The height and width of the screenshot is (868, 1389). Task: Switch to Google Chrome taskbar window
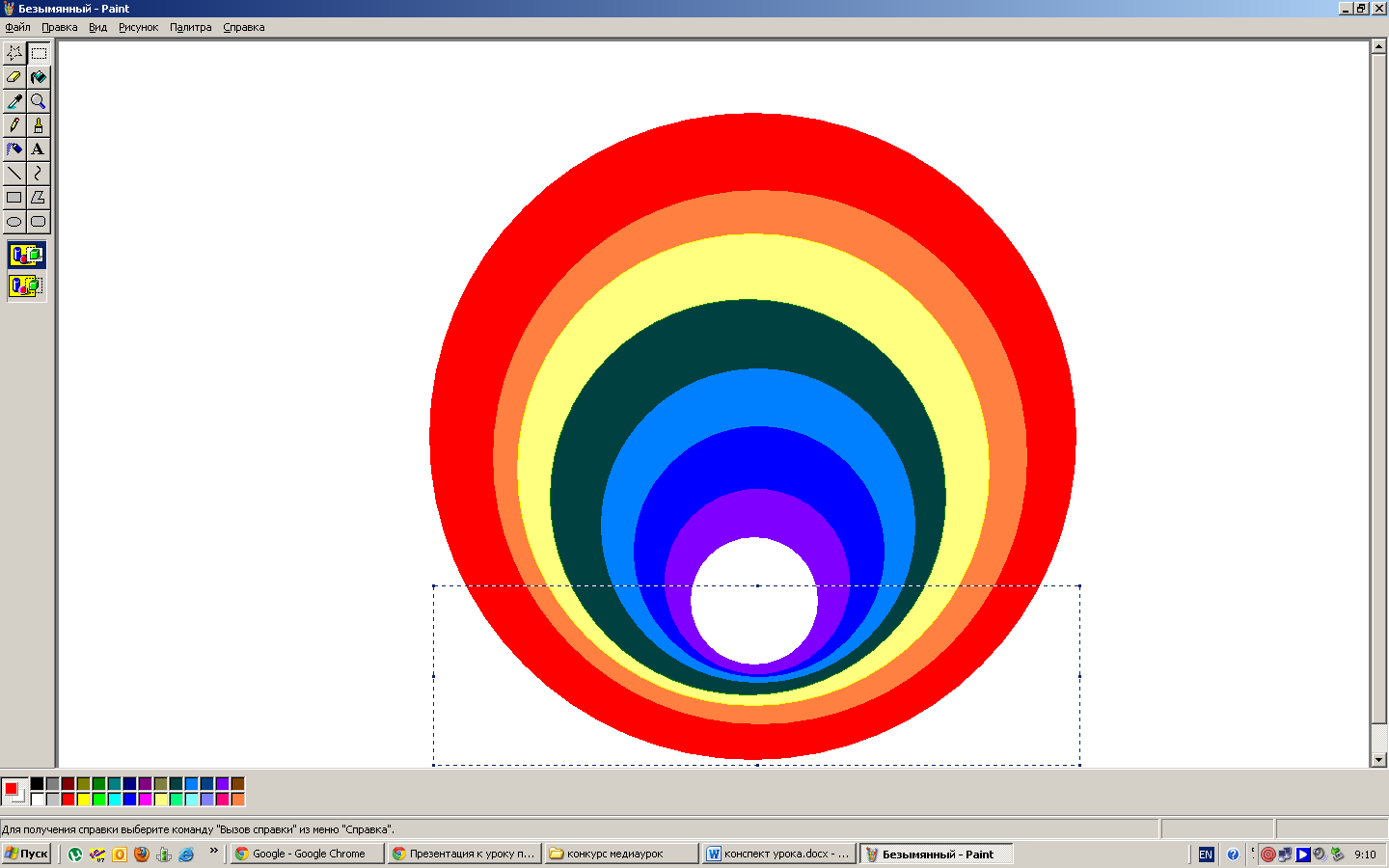coord(307,854)
